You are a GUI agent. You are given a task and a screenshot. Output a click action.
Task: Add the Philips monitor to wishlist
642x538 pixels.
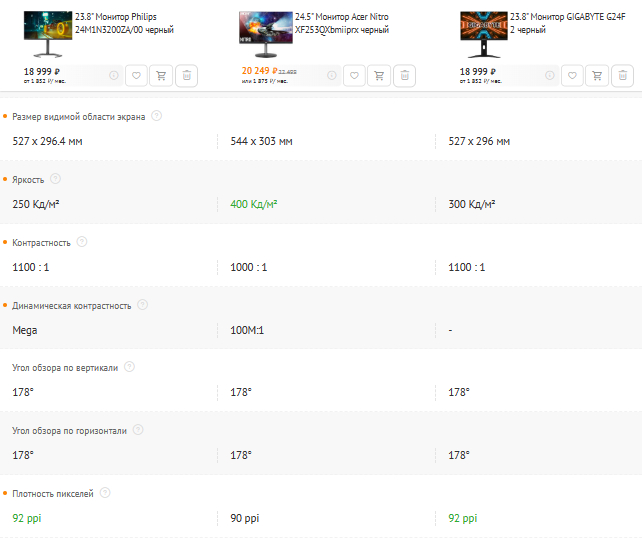pos(137,75)
